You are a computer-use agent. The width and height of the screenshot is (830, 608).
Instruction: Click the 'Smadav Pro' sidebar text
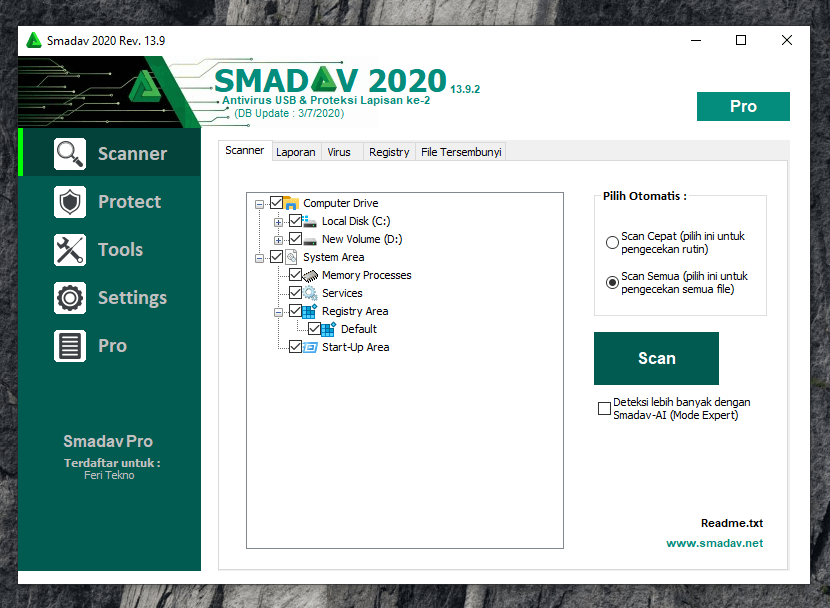[108, 441]
